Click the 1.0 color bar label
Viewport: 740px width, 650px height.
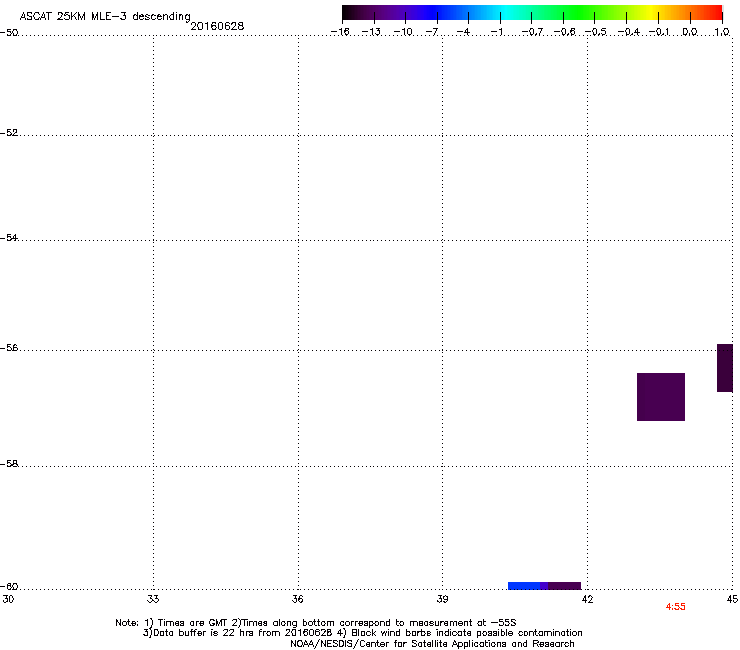[722, 32]
